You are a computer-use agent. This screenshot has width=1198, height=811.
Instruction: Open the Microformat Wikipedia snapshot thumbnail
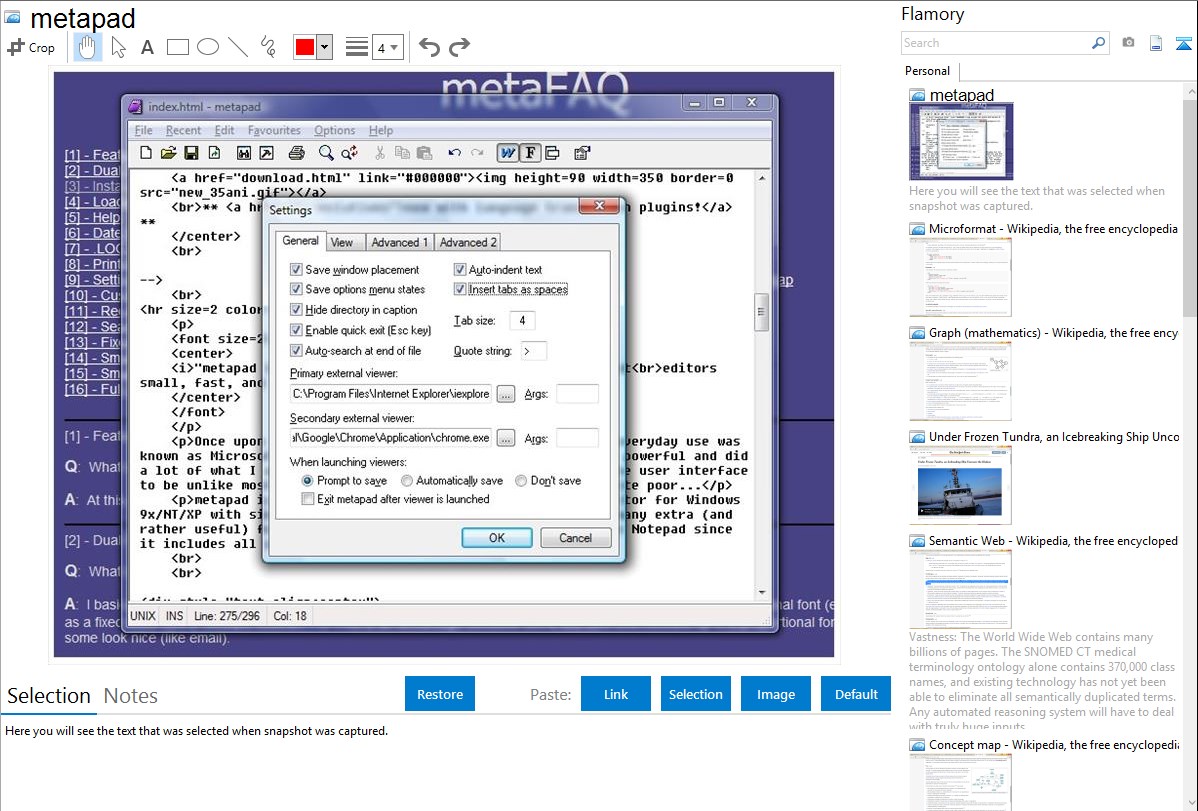point(960,277)
